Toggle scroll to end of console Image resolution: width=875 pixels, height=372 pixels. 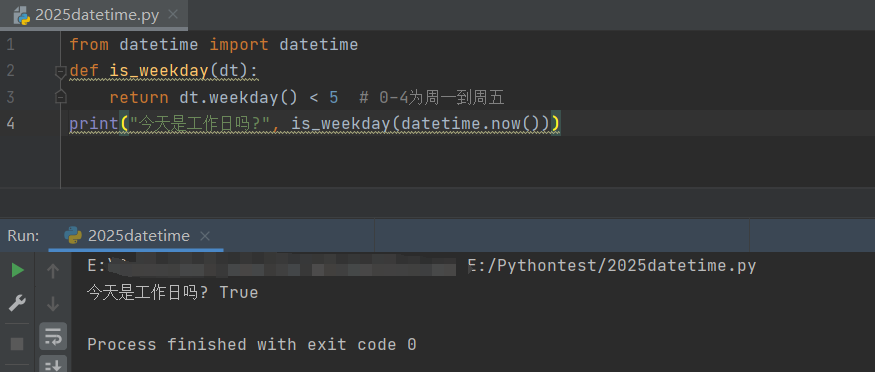[x=53, y=364]
